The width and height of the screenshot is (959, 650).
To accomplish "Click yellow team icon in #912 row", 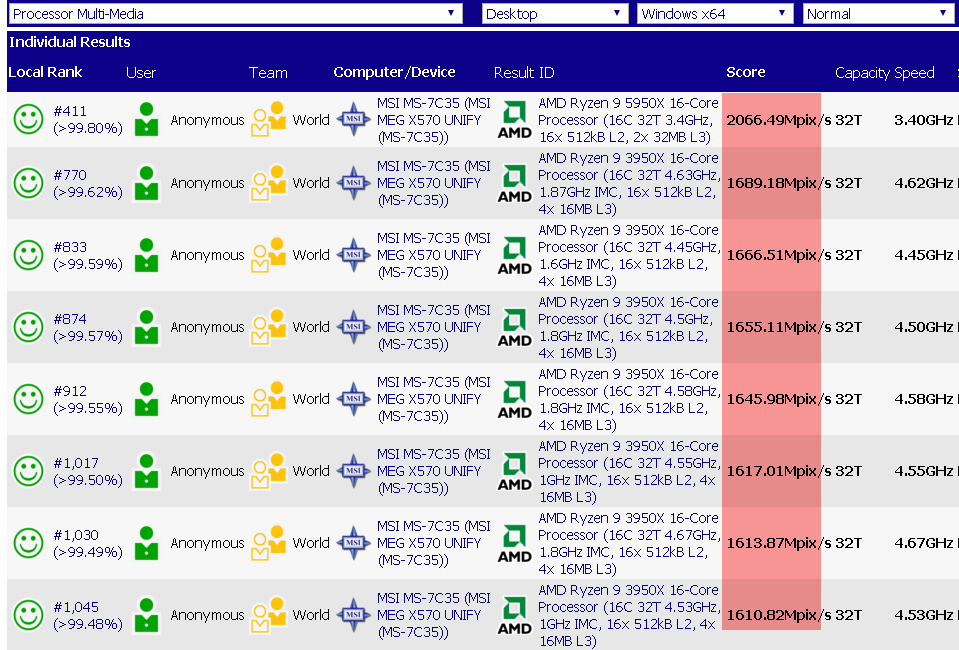I will click(x=268, y=399).
